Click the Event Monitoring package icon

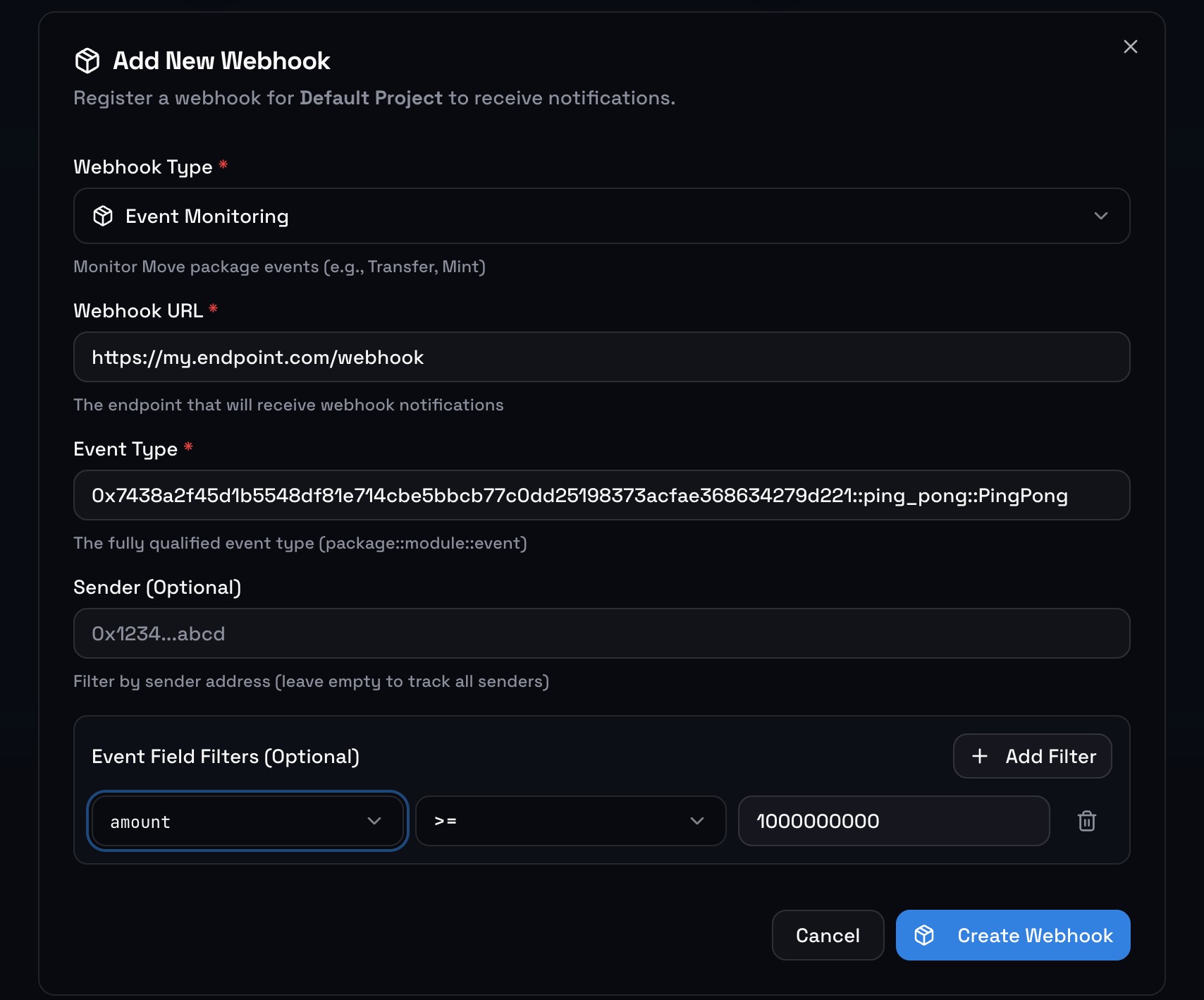pos(103,216)
